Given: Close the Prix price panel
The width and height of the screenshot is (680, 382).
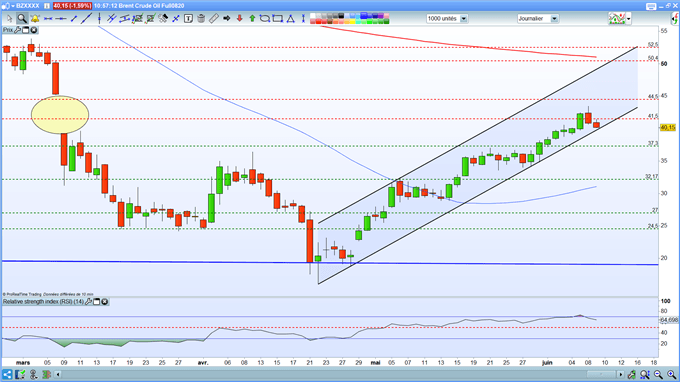Looking at the screenshot, I should click(x=33, y=30).
